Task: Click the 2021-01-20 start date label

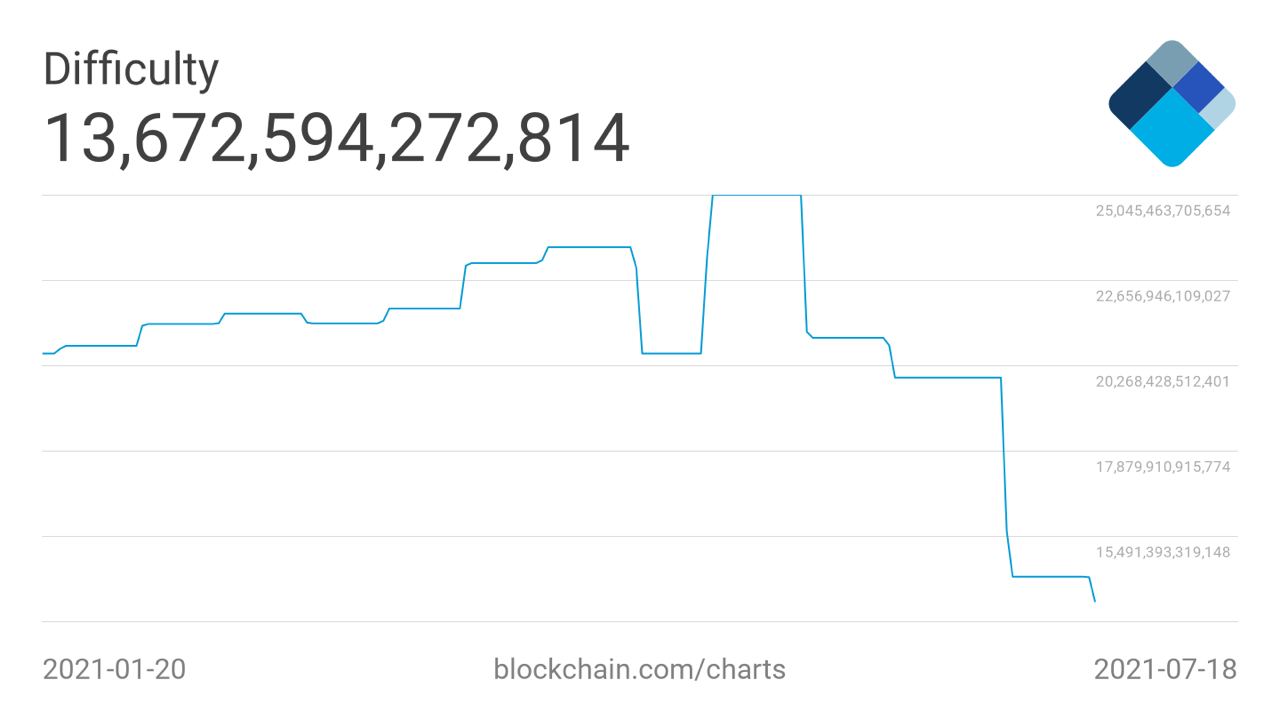Action: click(x=114, y=669)
